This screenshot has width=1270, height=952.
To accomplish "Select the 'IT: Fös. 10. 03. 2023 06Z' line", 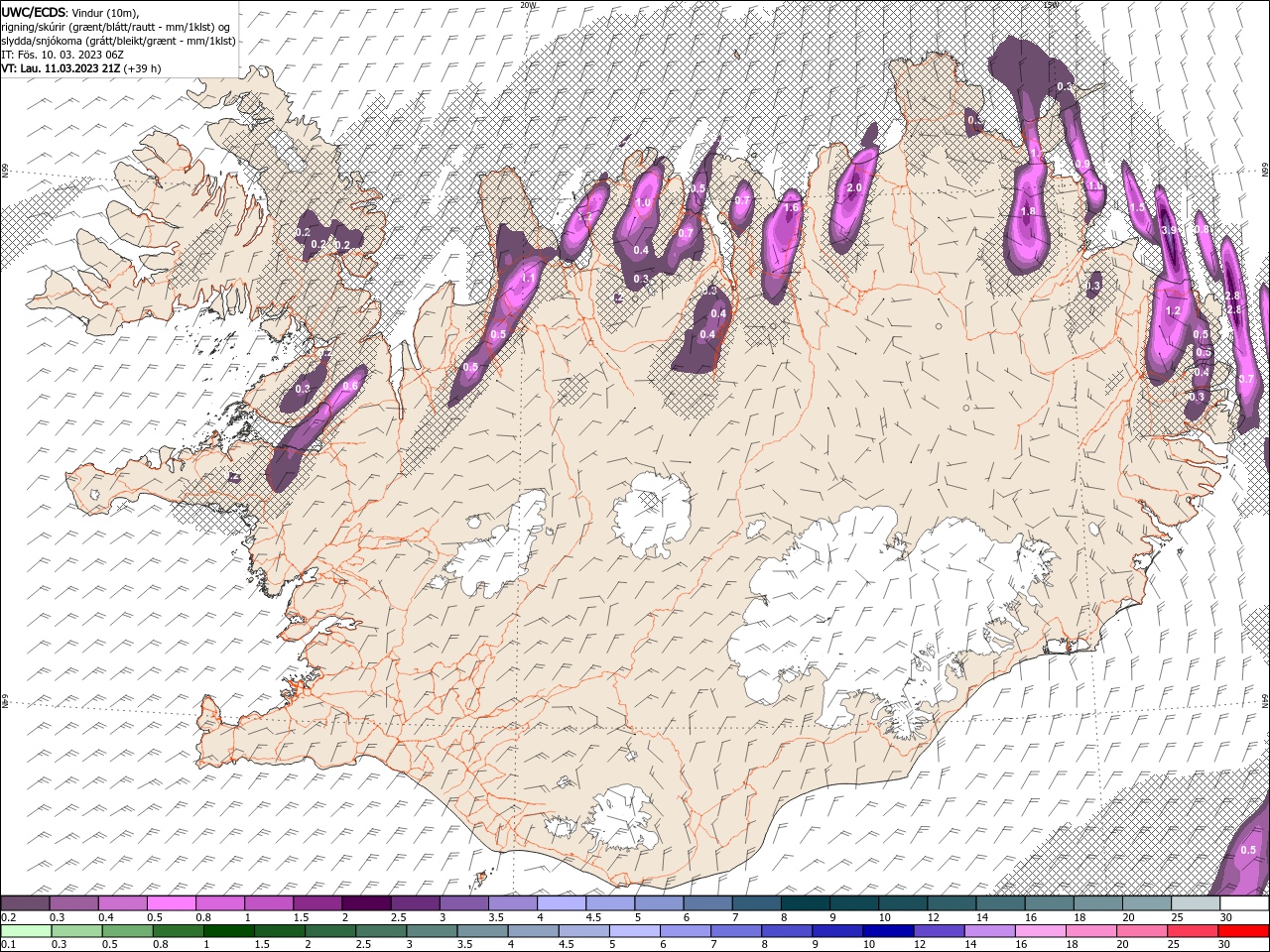I will [63, 55].
